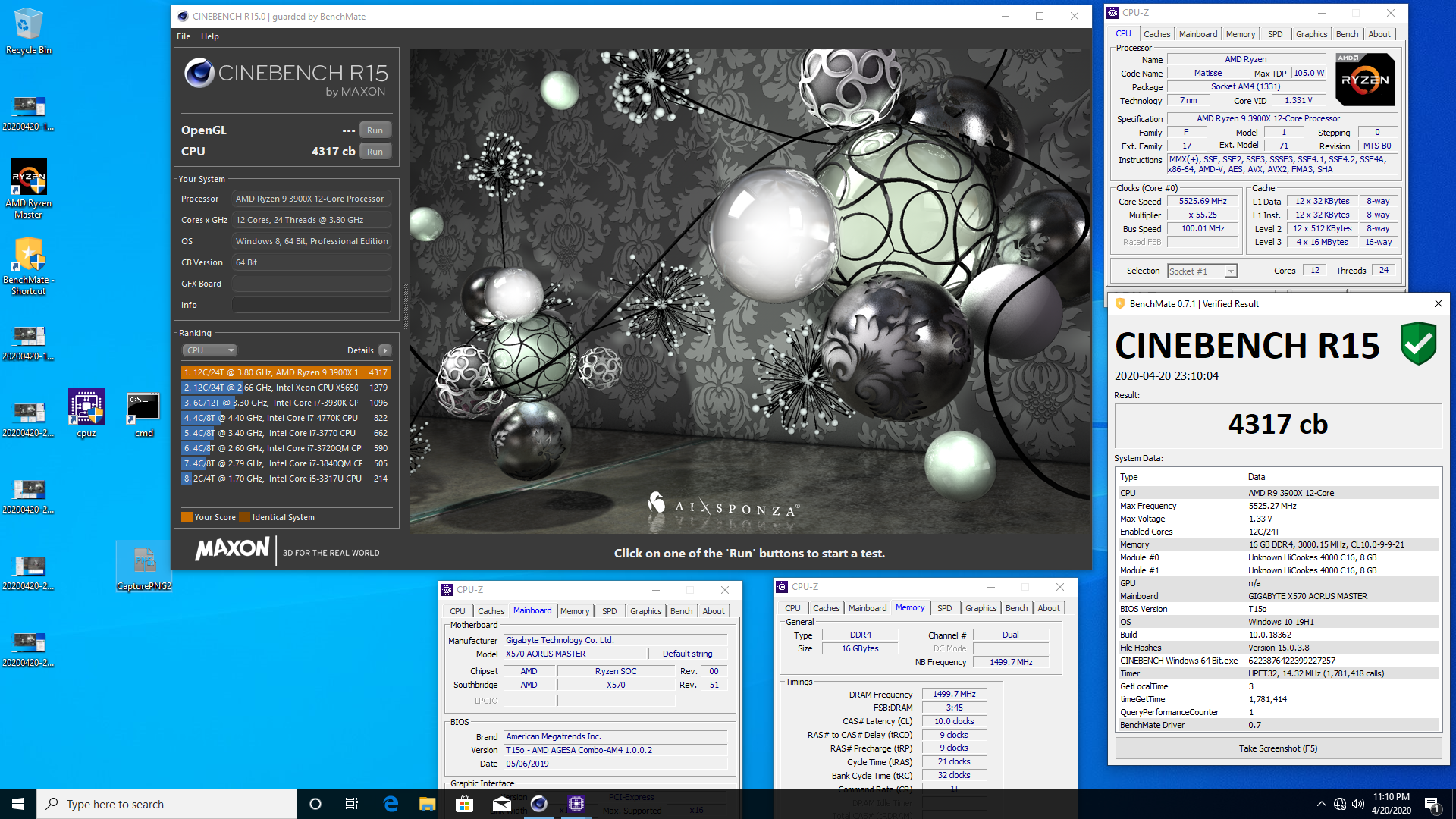
Task: Click the taskbar search box
Action: point(167,804)
